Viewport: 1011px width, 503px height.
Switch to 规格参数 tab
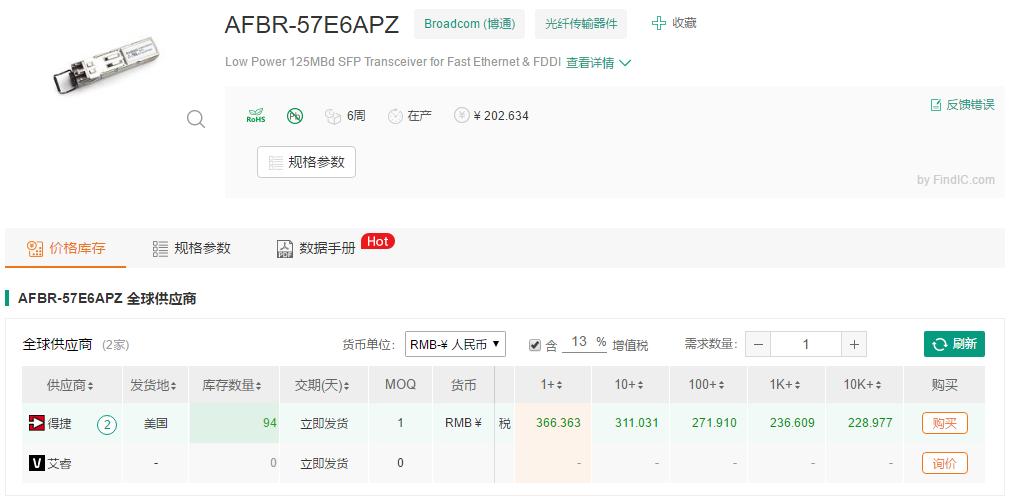[191, 248]
